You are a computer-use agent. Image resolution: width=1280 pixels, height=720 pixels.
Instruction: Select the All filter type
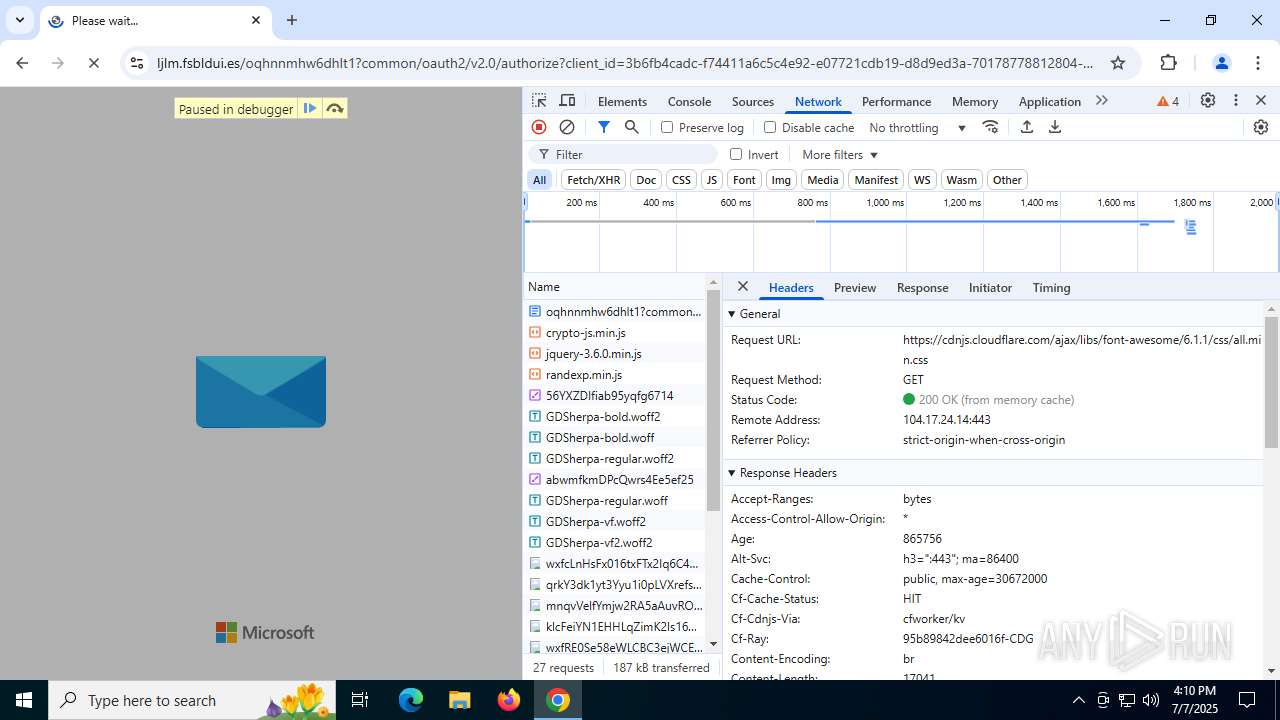click(540, 180)
